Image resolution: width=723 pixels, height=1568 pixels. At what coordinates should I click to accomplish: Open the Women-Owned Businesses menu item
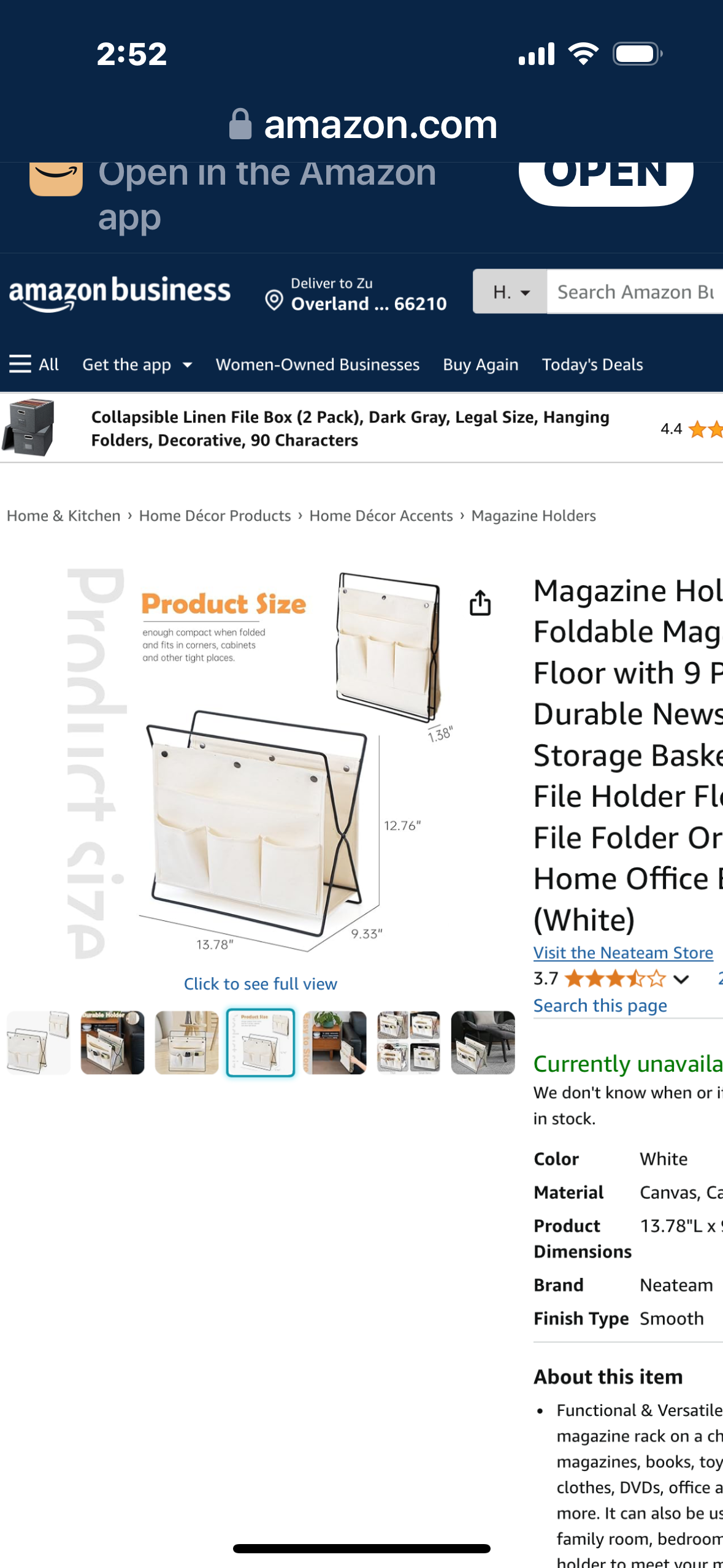pyautogui.click(x=318, y=364)
